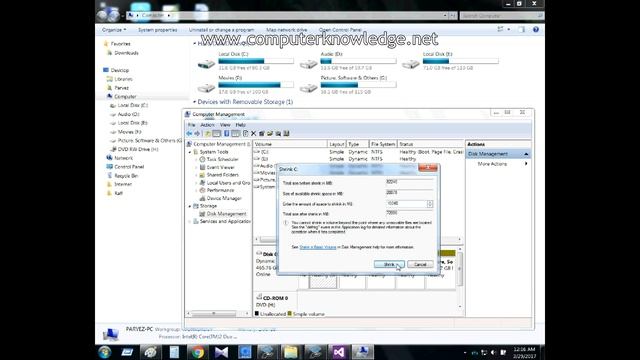Select System Tools in the console tree
This screenshot has height=360, width=640.
[214, 152]
